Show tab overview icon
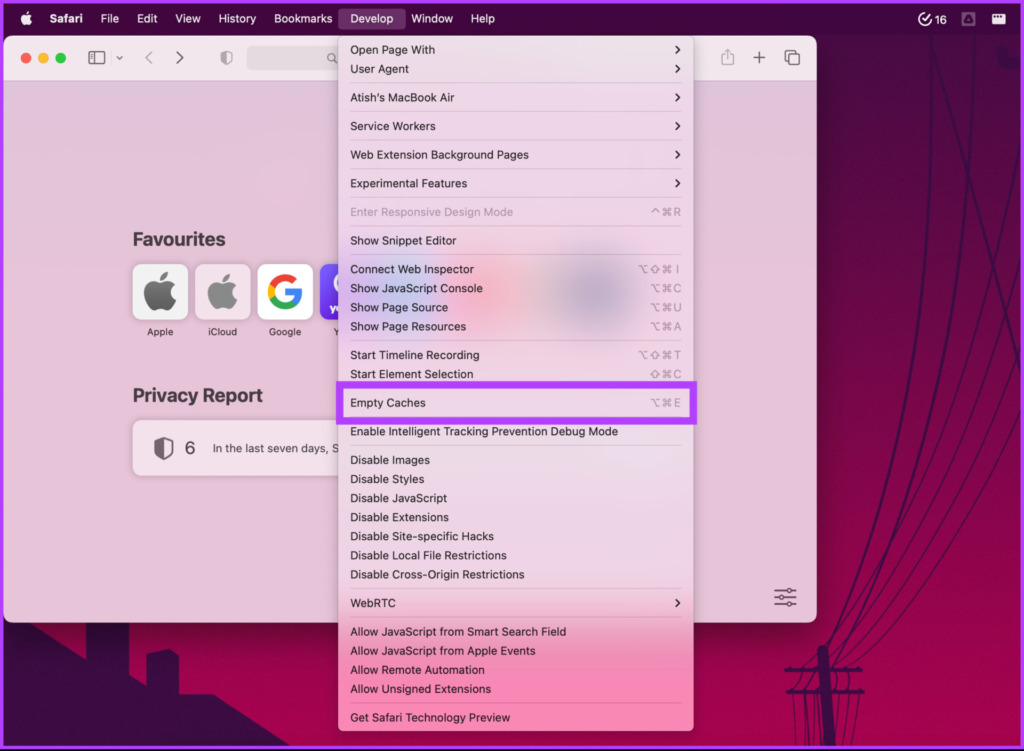 [792, 57]
